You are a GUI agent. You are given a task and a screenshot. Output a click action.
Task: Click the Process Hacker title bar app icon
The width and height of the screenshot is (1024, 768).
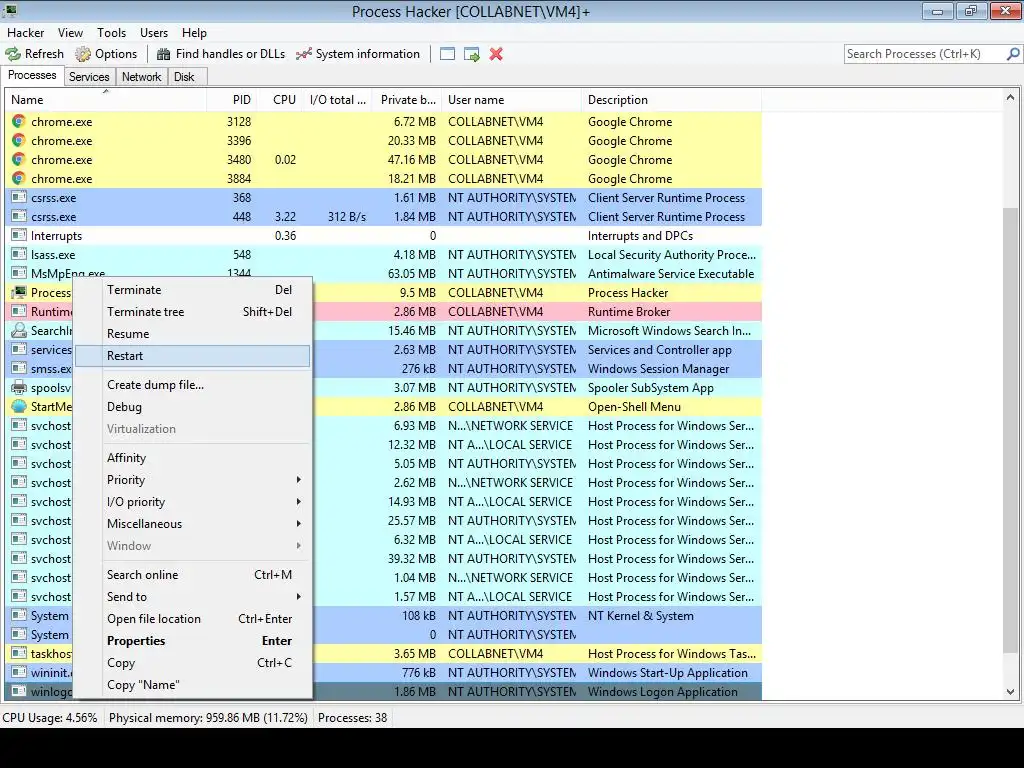click(9, 10)
